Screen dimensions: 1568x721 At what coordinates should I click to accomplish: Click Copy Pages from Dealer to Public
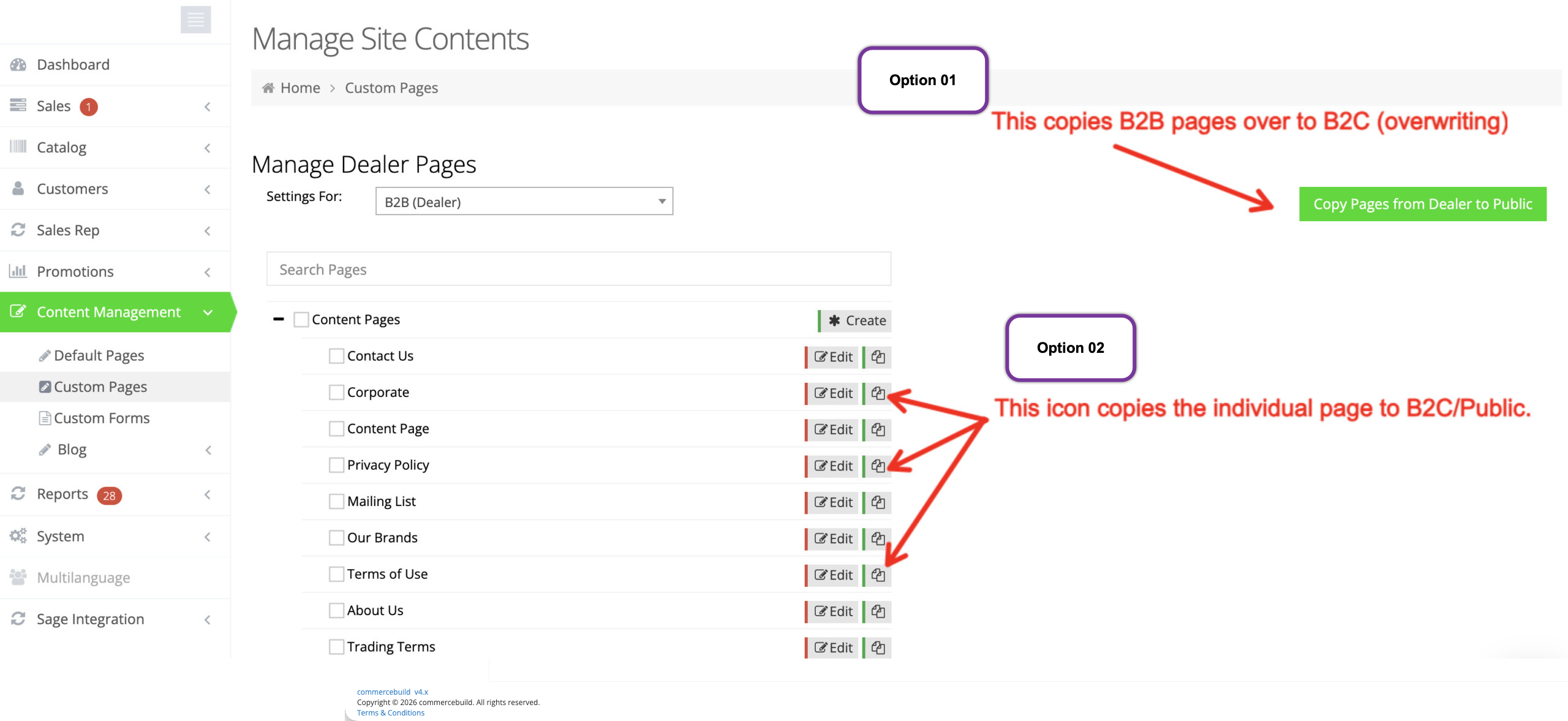click(1422, 204)
